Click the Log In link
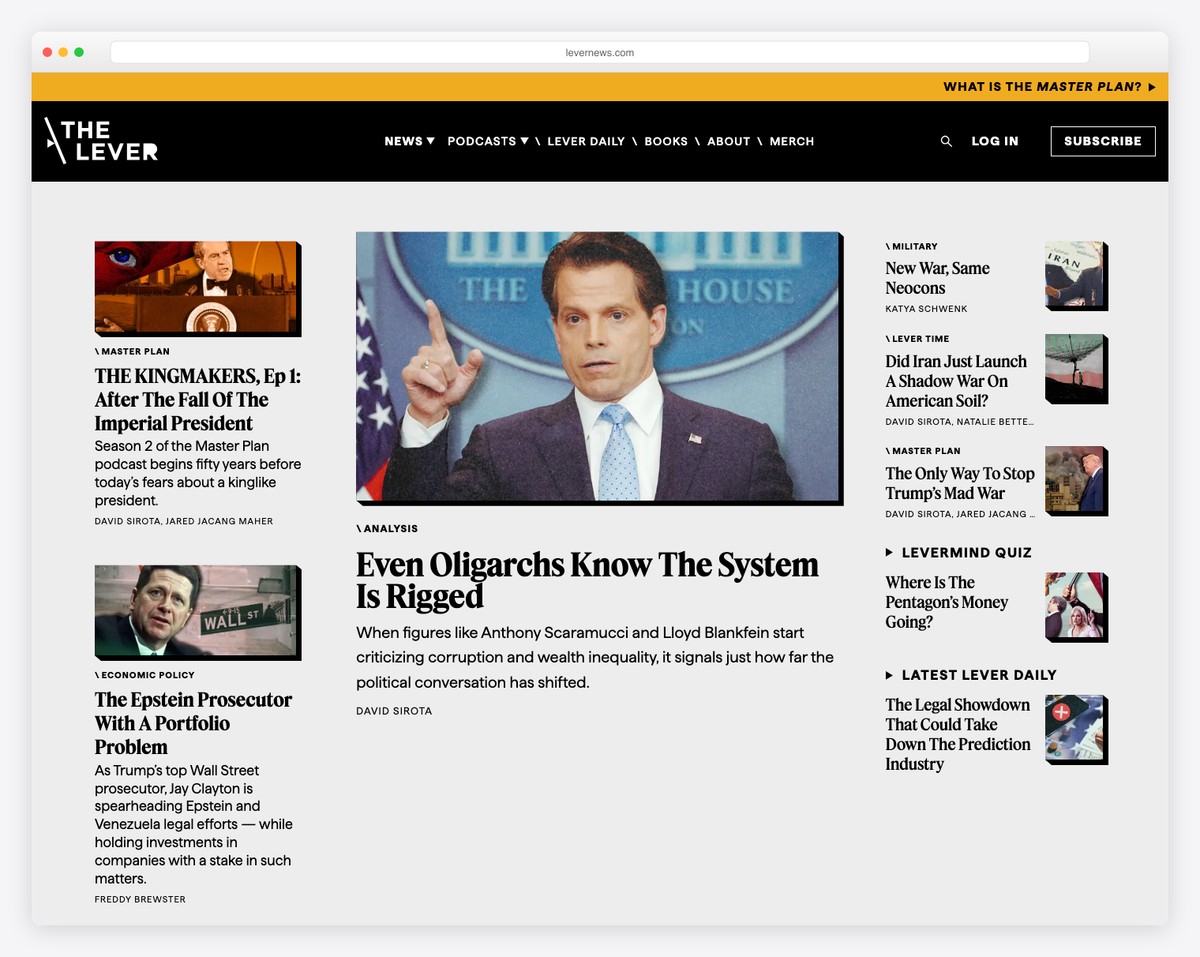 994,141
